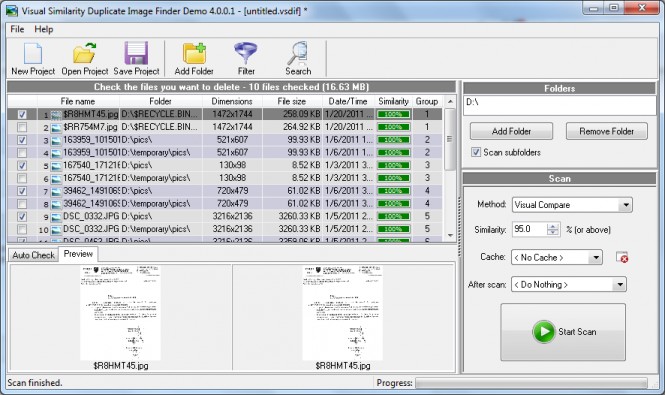Click the right preview thumbnail $R8HMT45.jpg

click(343, 313)
